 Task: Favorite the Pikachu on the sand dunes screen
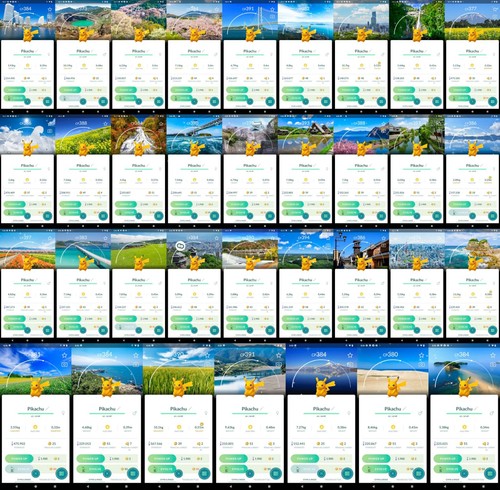point(421,355)
